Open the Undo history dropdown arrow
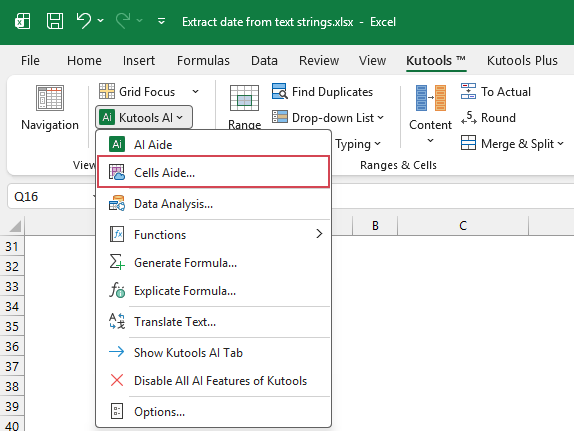Image resolution: width=574 pixels, height=431 pixels. point(100,21)
